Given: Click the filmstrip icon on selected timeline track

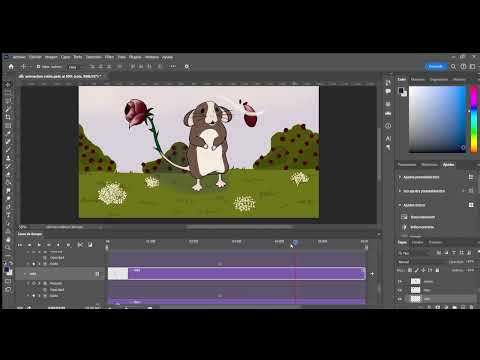Looking at the screenshot, I should point(97,274).
